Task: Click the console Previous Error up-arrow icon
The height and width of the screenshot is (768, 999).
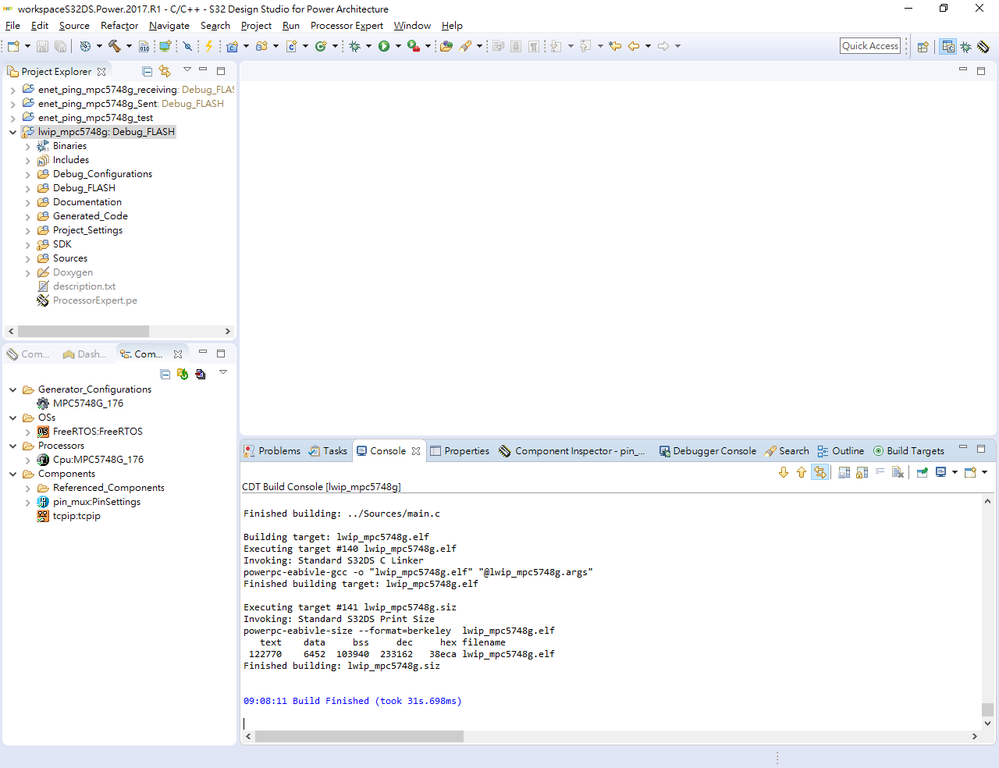Action: coord(801,472)
